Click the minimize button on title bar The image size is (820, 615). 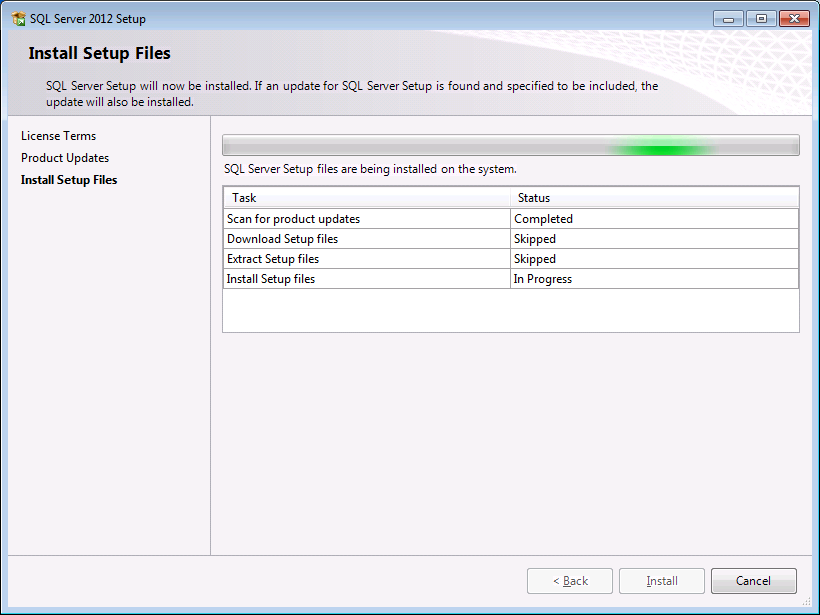click(x=726, y=18)
